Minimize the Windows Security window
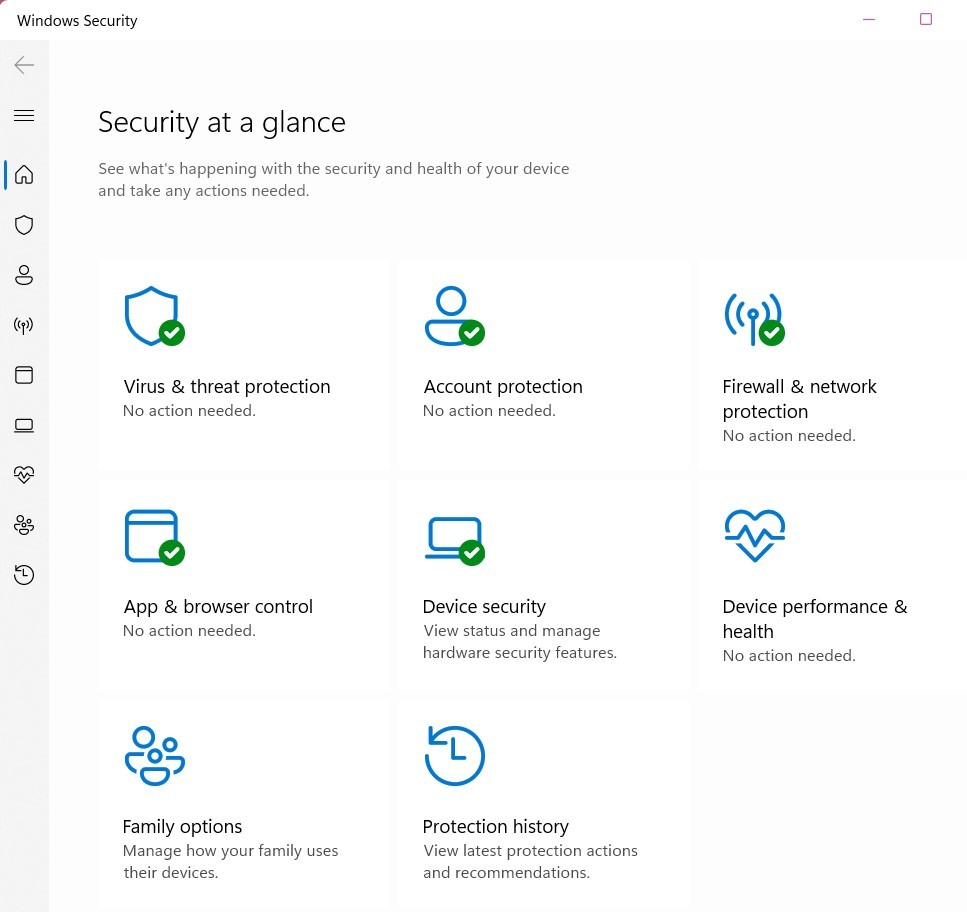 (x=869, y=19)
